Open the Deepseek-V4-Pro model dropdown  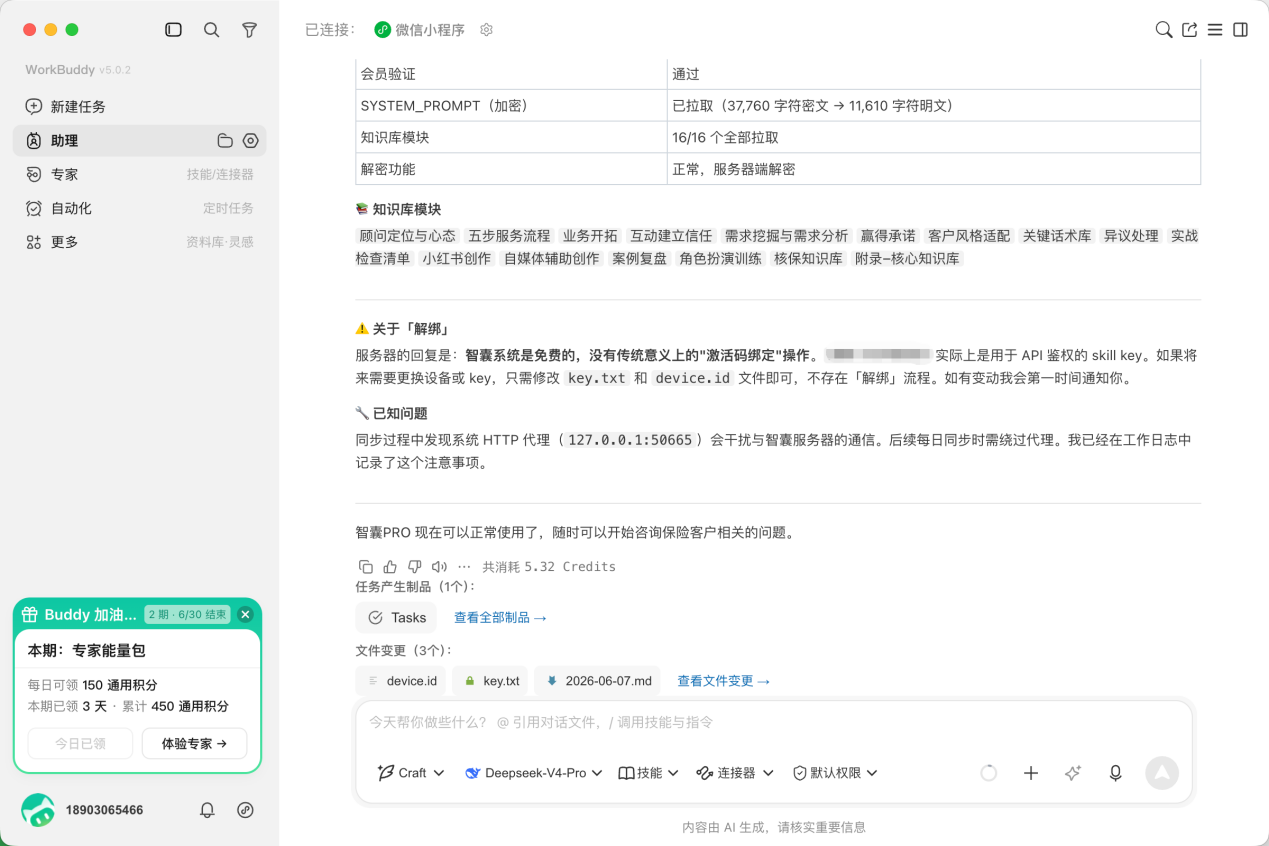[x=534, y=773]
